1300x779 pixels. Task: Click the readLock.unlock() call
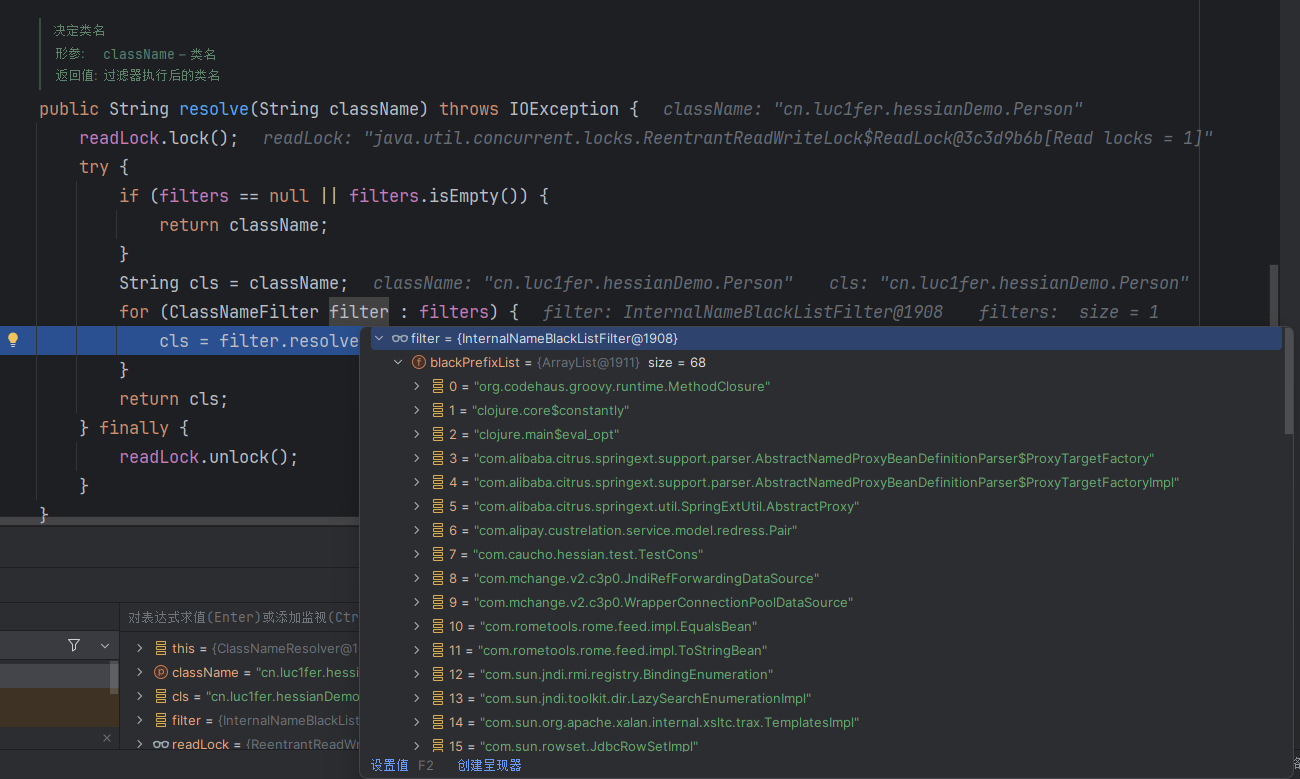point(209,456)
